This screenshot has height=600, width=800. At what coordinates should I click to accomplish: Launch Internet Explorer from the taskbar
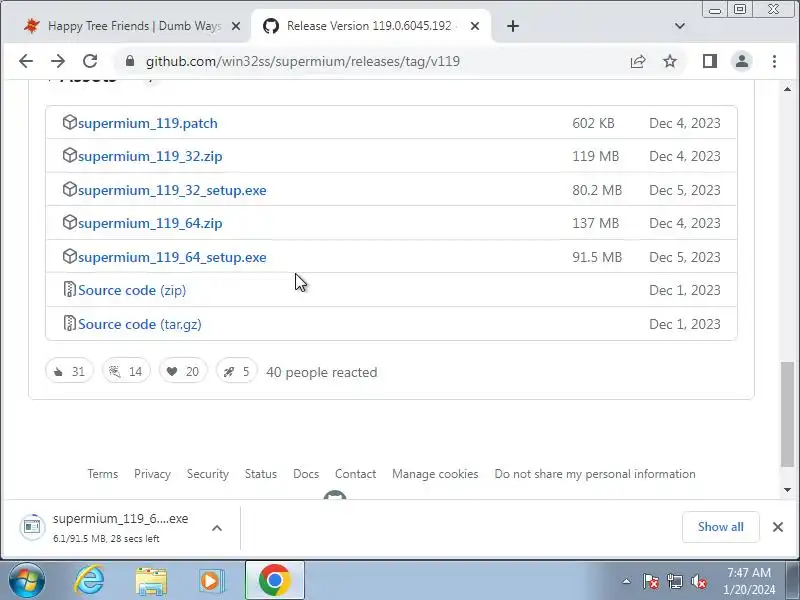coord(89,581)
